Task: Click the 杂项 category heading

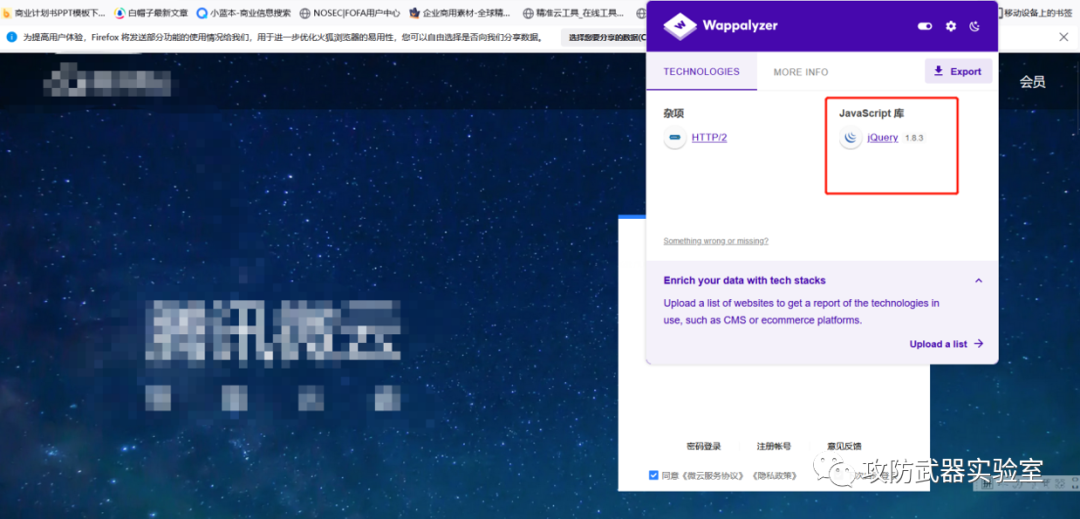Action: [674, 113]
